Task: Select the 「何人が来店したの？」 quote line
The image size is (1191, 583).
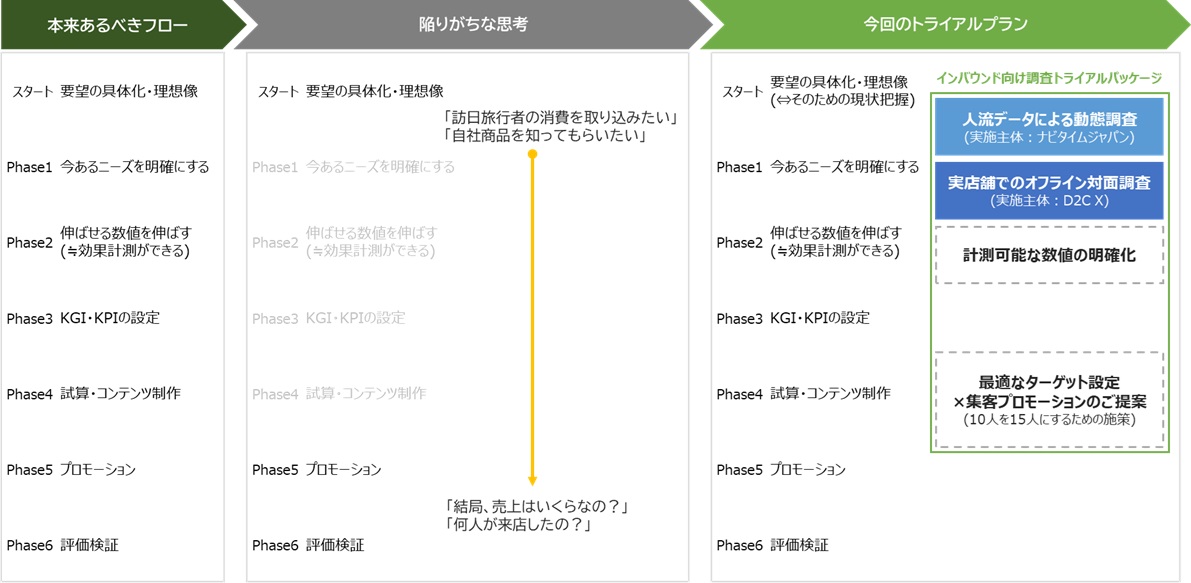Action: pyautogui.click(x=518, y=524)
